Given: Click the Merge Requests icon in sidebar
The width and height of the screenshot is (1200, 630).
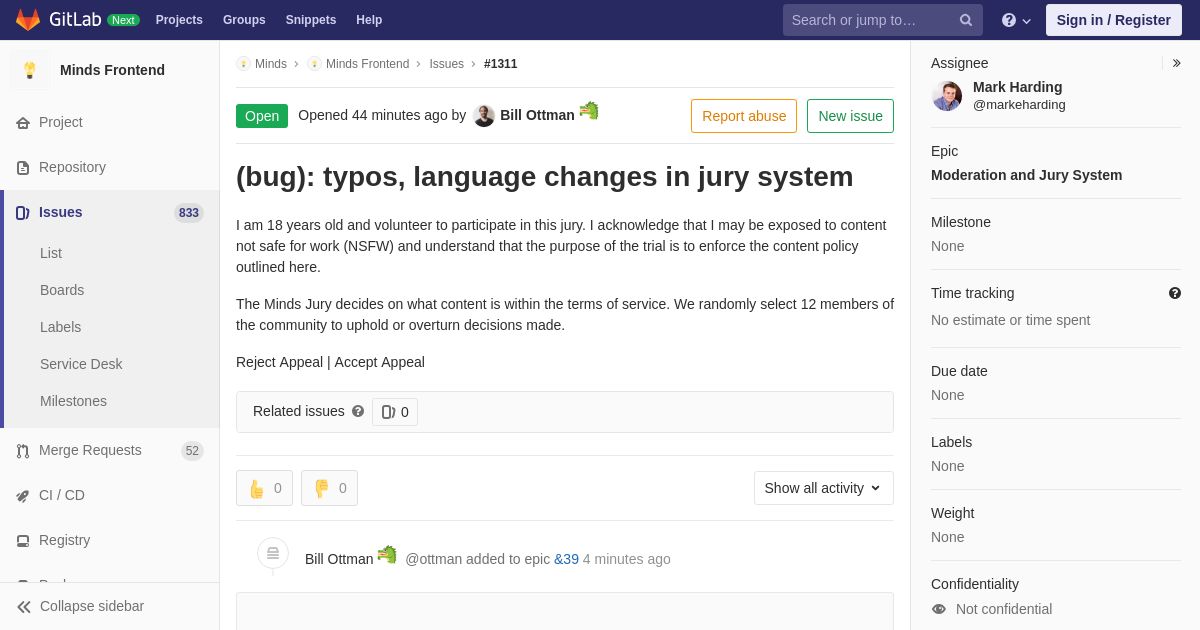Looking at the screenshot, I should point(23,450).
